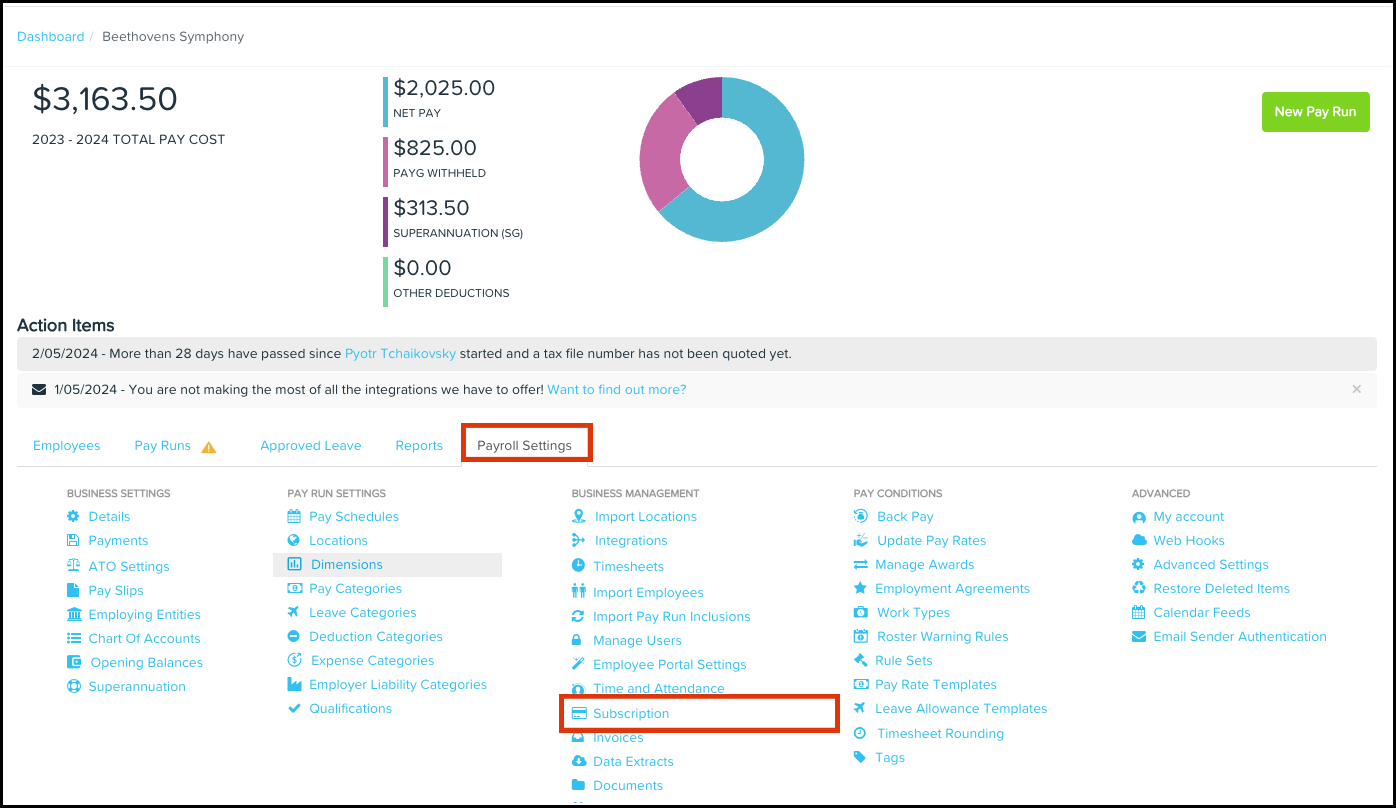The image size is (1396, 808).
Task: Click the padlock icon beside Manage Users
Action: (577, 641)
